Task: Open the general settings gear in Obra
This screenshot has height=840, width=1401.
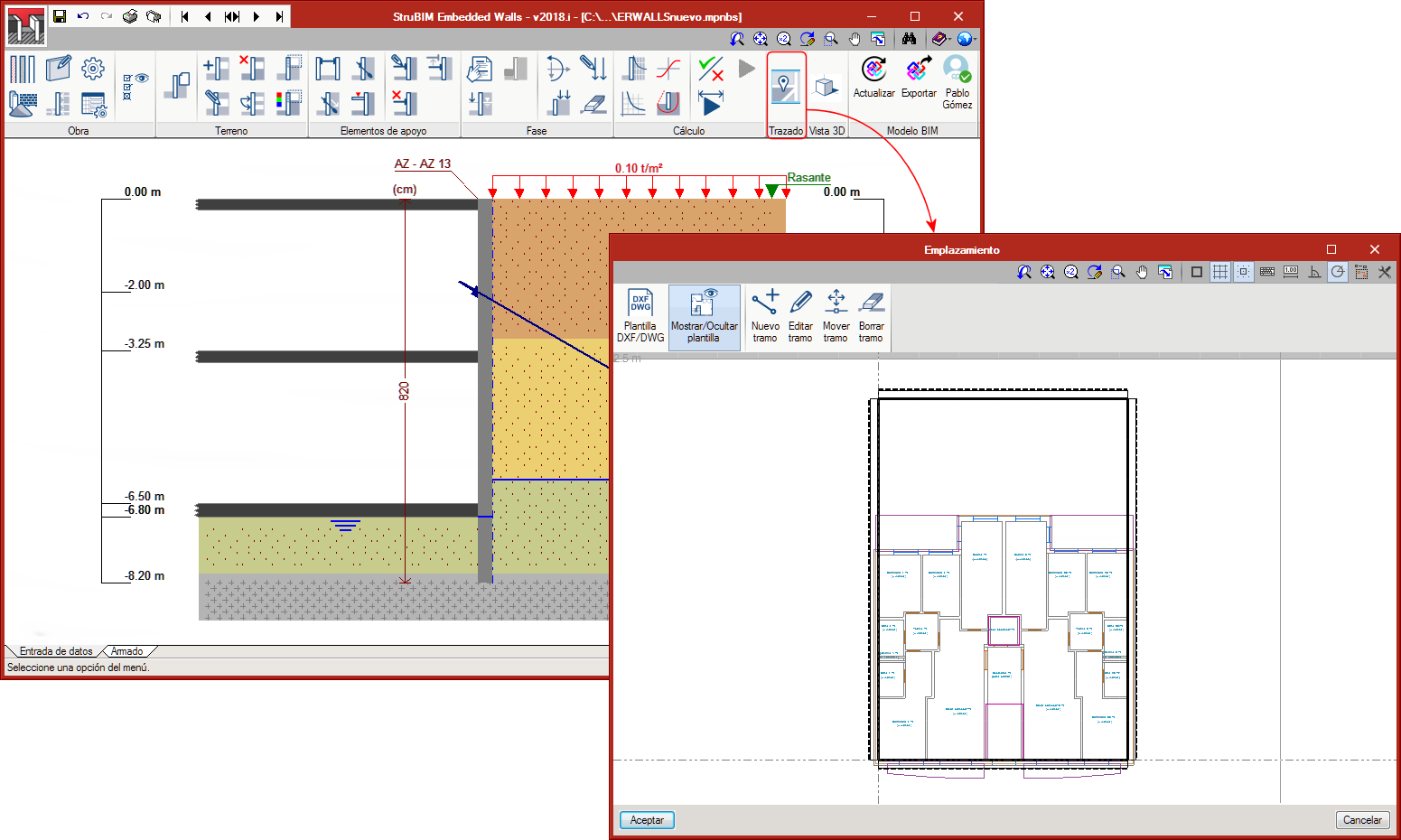Action: pos(93,68)
